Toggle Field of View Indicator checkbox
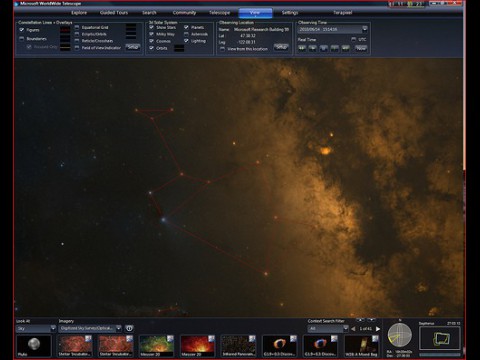The height and width of the screenshot is (360, 480). (x=77, y=48)
